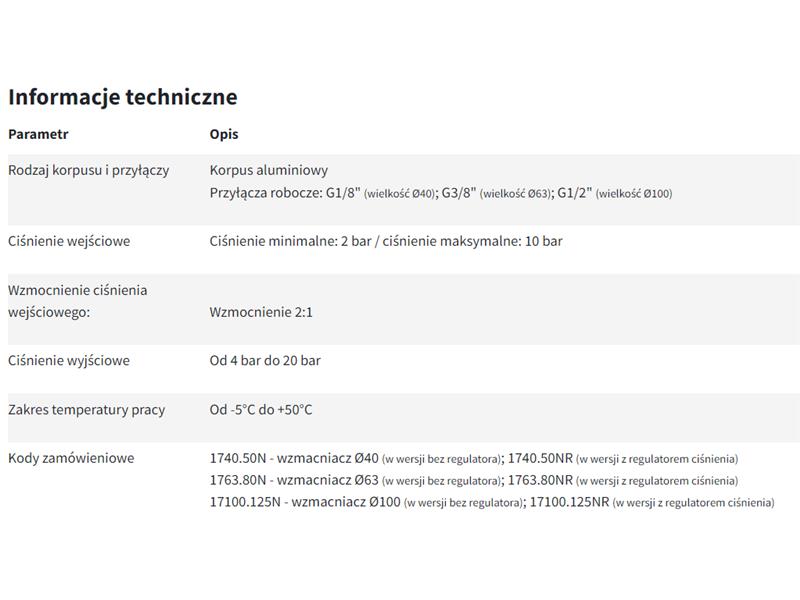Click the 'Parametr' column header
The height and width of the screenshot is (600, 800).
coord(38,134)
